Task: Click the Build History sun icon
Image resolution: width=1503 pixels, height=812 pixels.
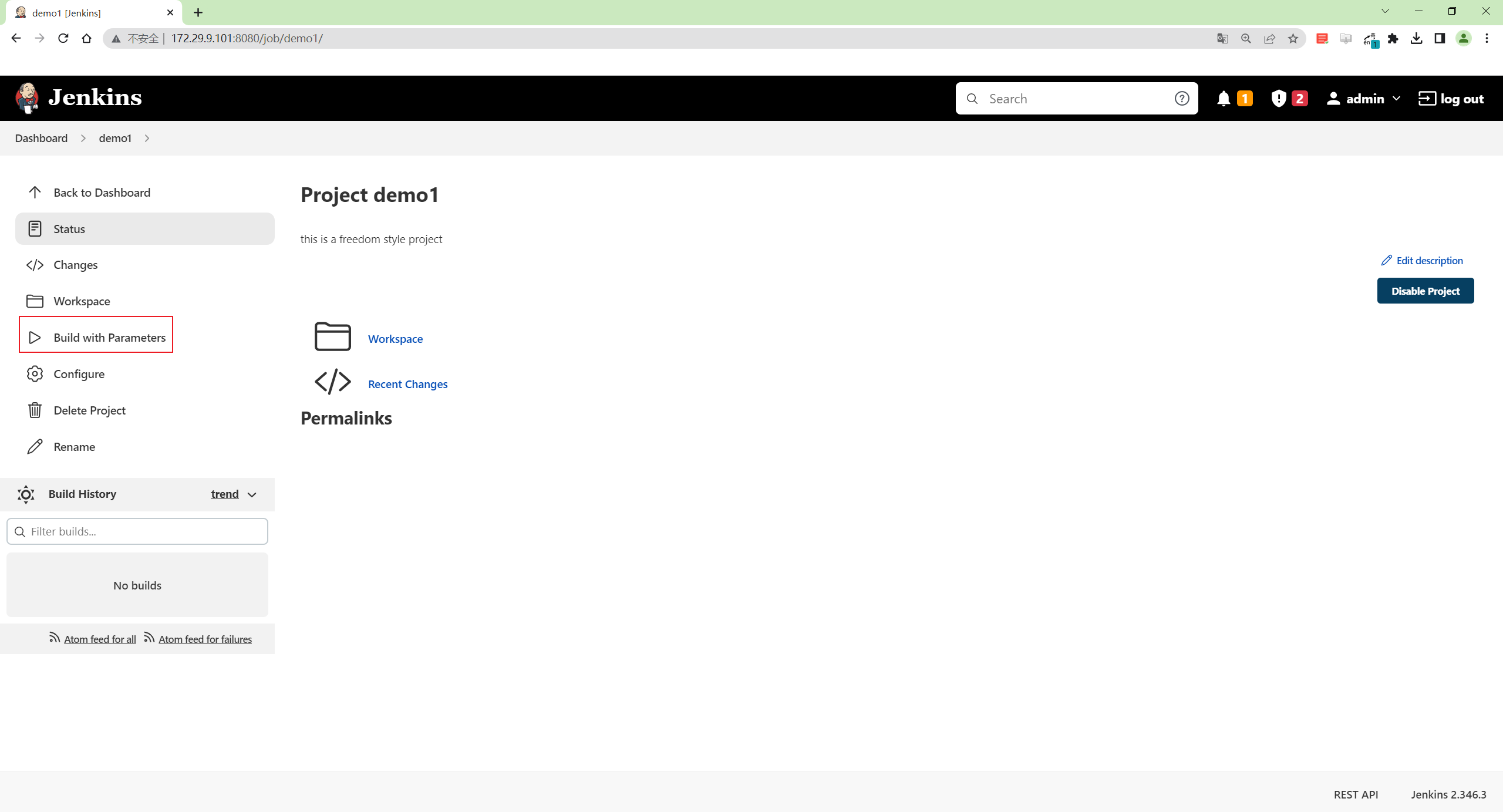Action: (x=26, y=494)
